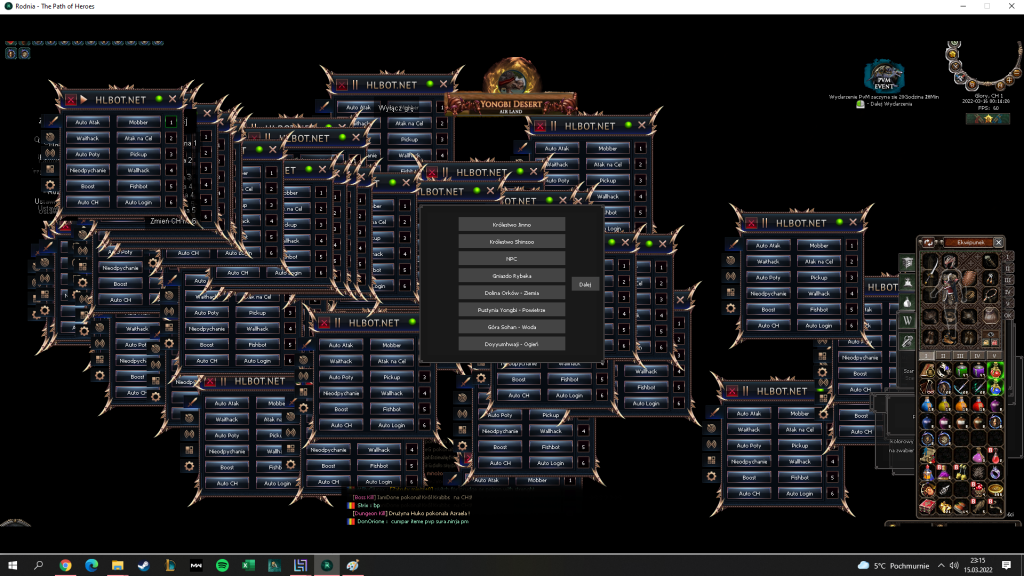
Task: Open Google Chrome from the taskbar
Action: pyautogui.click(x=65, y=566)
